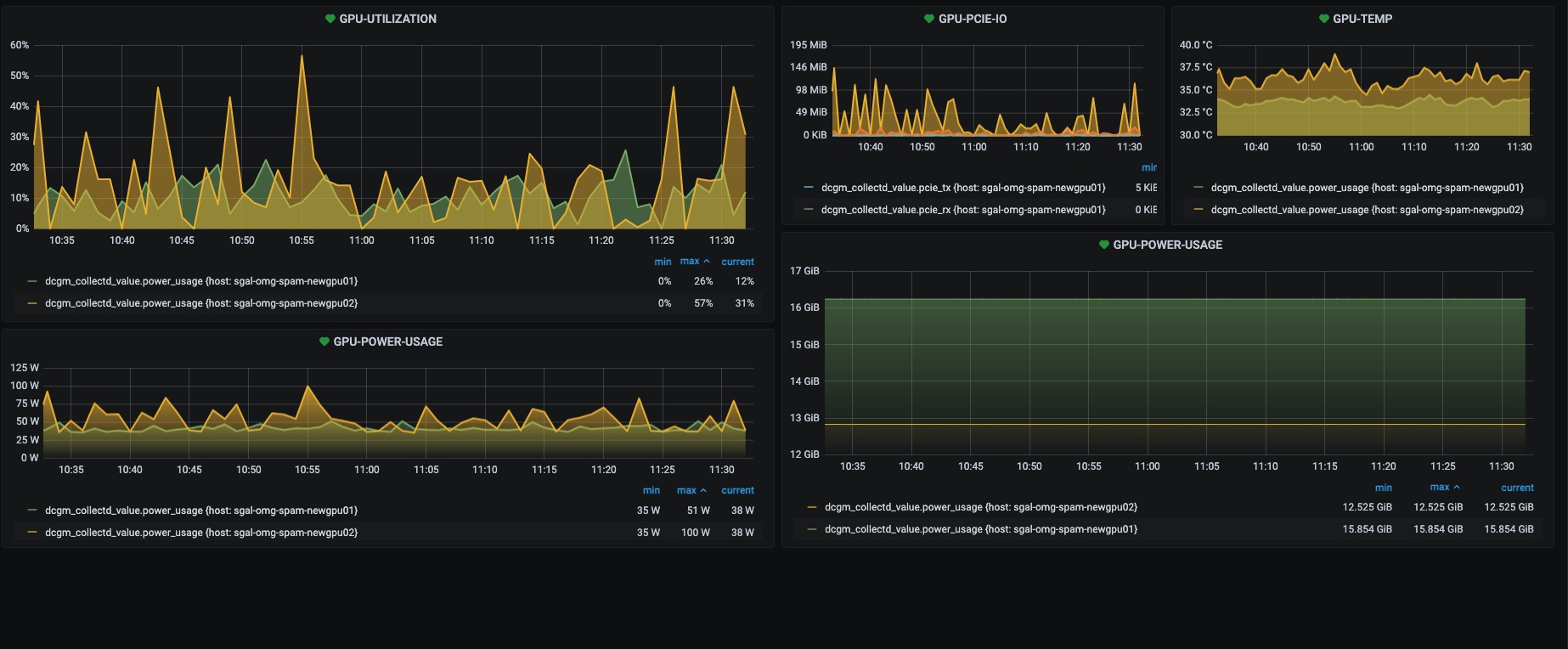Click the 26% max value for newgpu01
The height and width of the screenshot is (649, 1568).
pyautogui.click(x=703, y=281)
